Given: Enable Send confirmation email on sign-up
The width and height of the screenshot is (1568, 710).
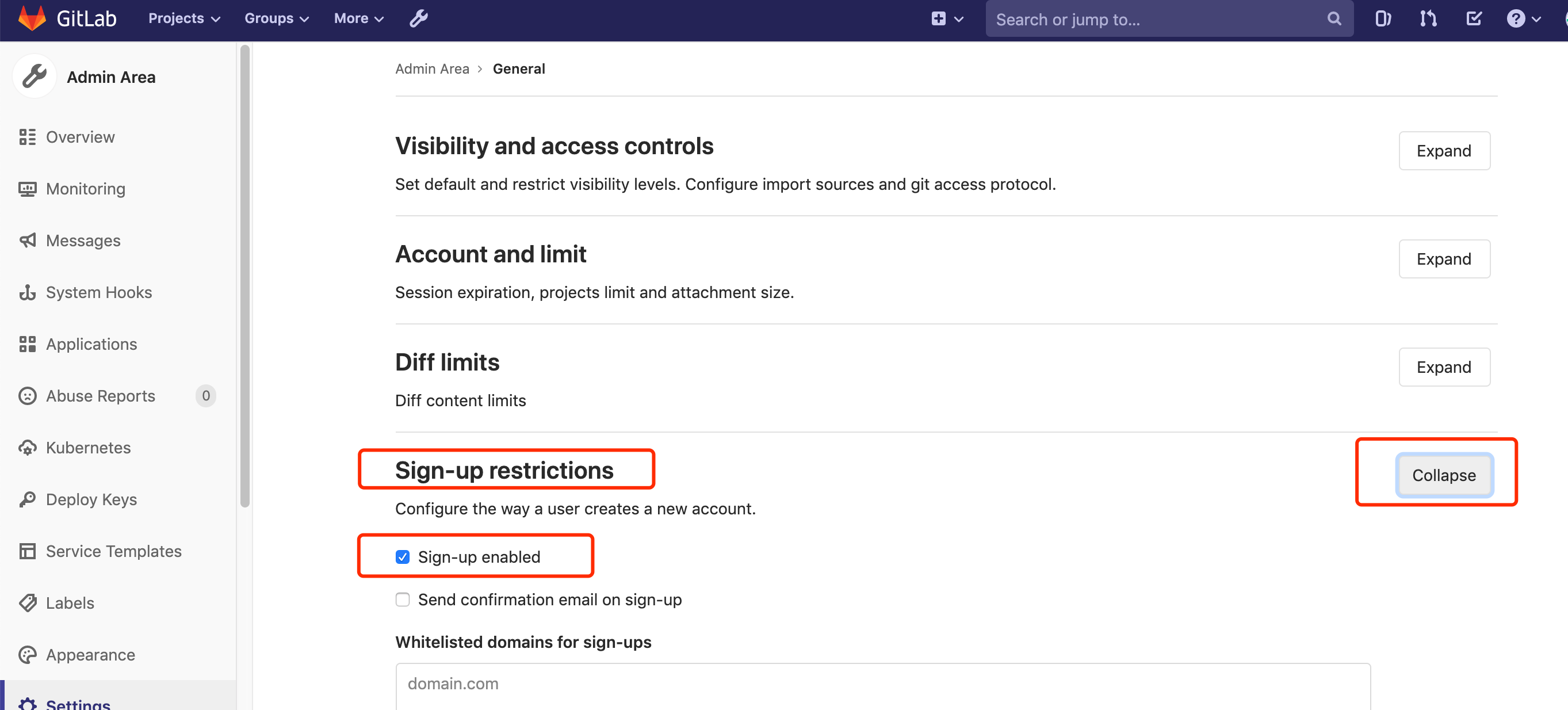Looking at the screenshot, I should (402, 599).
